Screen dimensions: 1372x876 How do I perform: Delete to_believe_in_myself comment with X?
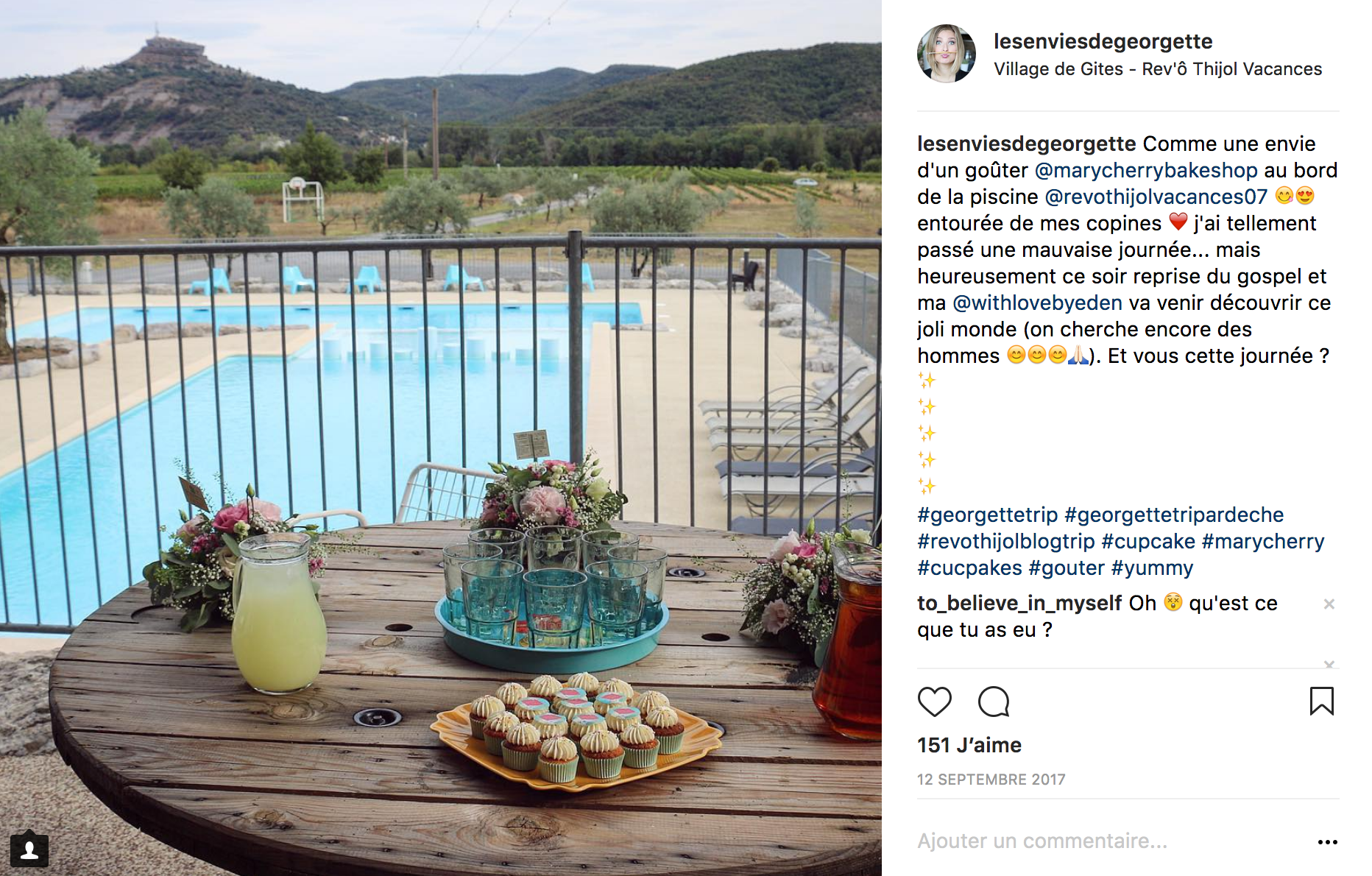tap(1329, 604)
